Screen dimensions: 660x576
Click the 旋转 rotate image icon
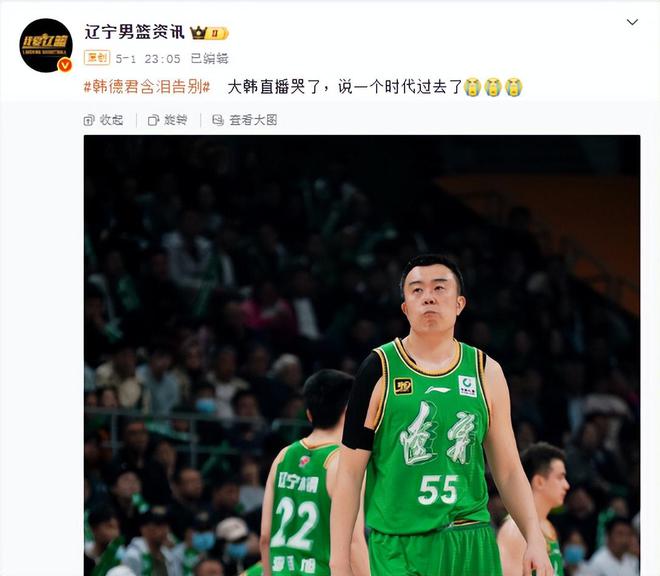click(x=153, y=120)
